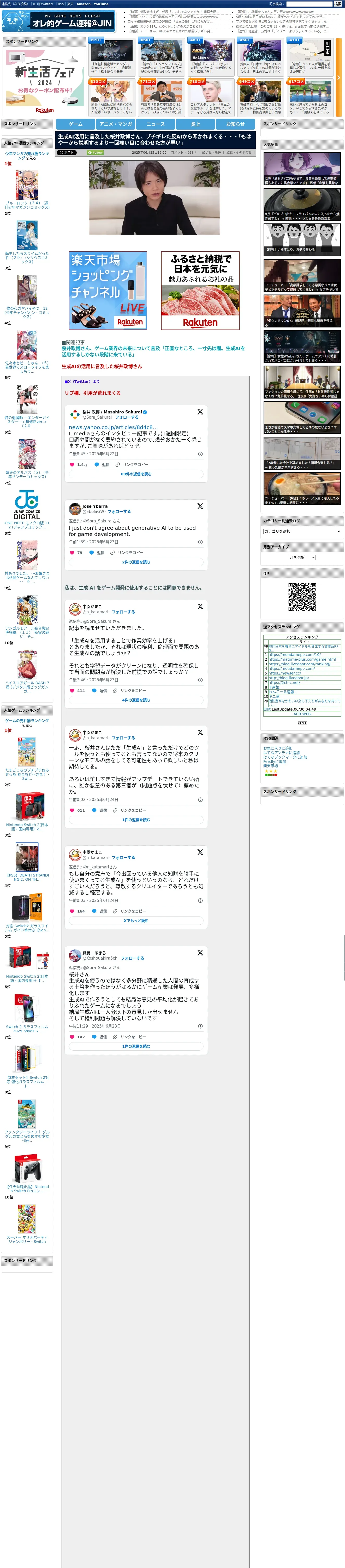Click the -ACR WEB- link in ranking table
345x1568 pixels.
(302, 714)
